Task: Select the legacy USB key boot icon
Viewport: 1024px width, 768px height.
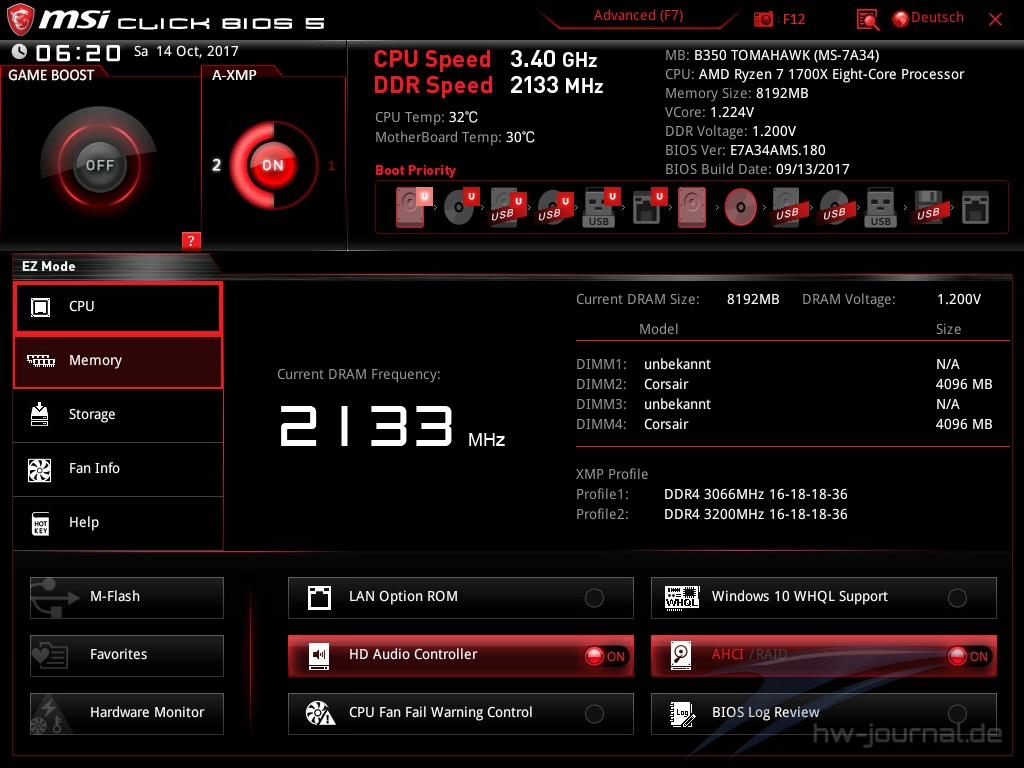Action: [880, 208]
